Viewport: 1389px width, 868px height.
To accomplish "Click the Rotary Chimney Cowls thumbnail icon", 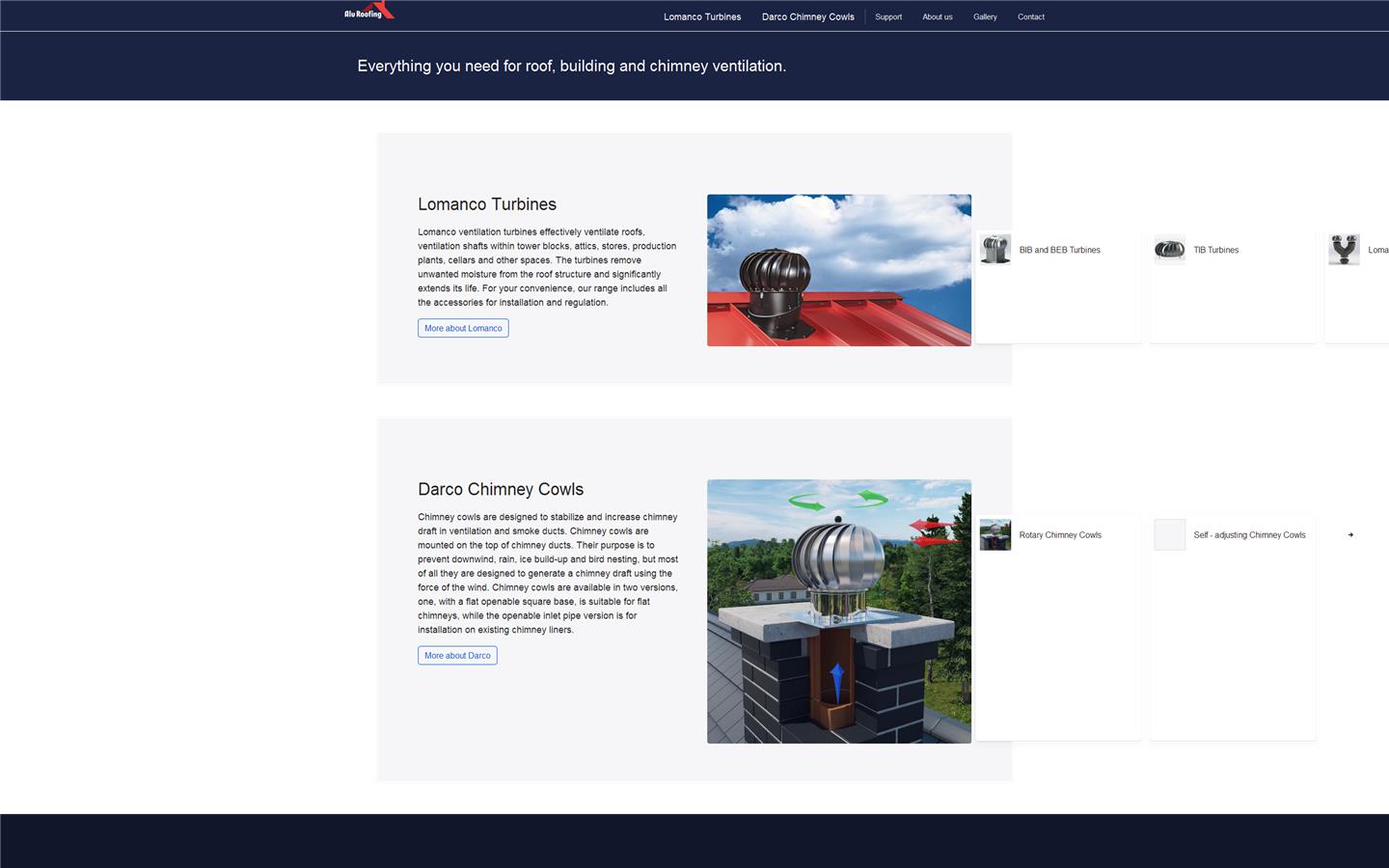I will (x=995, y=534).
